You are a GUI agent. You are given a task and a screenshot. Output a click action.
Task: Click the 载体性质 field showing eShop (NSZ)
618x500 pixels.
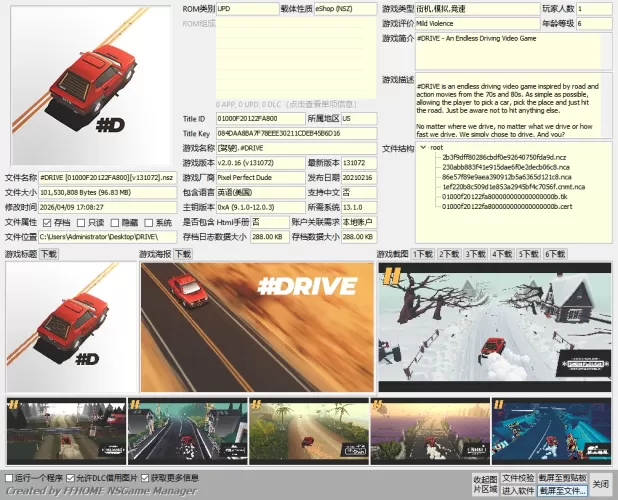coord(345,9)
